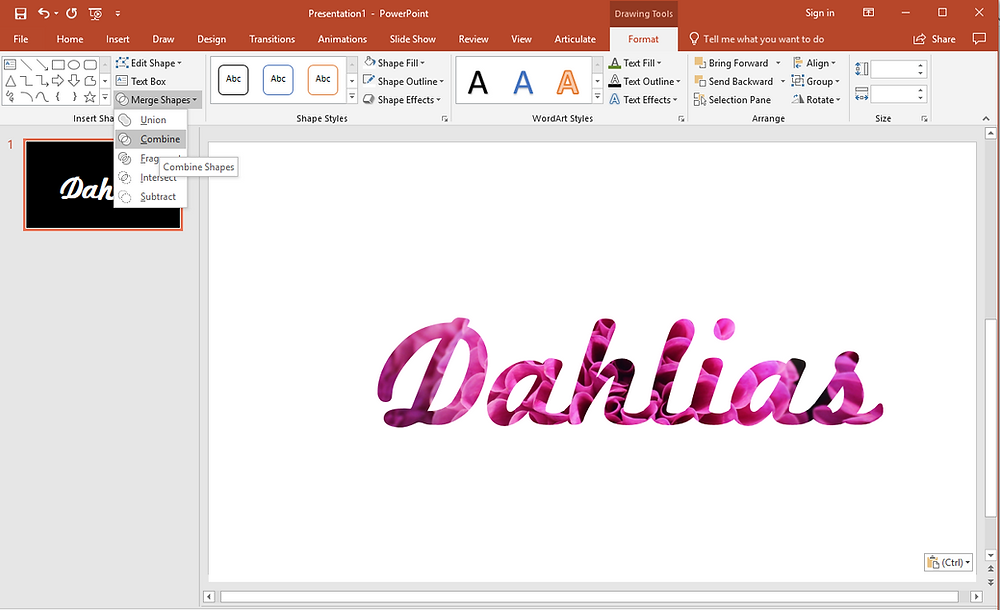Switch to the Transitions tab
The width and height of the screenshot is (1000, 610).
[x=272, y=39]
